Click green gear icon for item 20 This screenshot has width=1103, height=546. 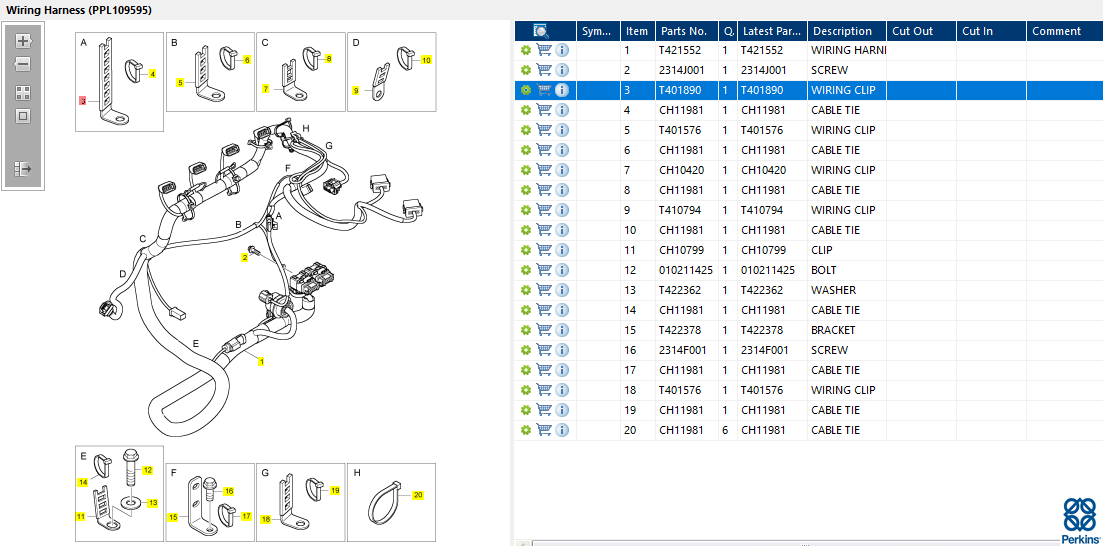525,430
